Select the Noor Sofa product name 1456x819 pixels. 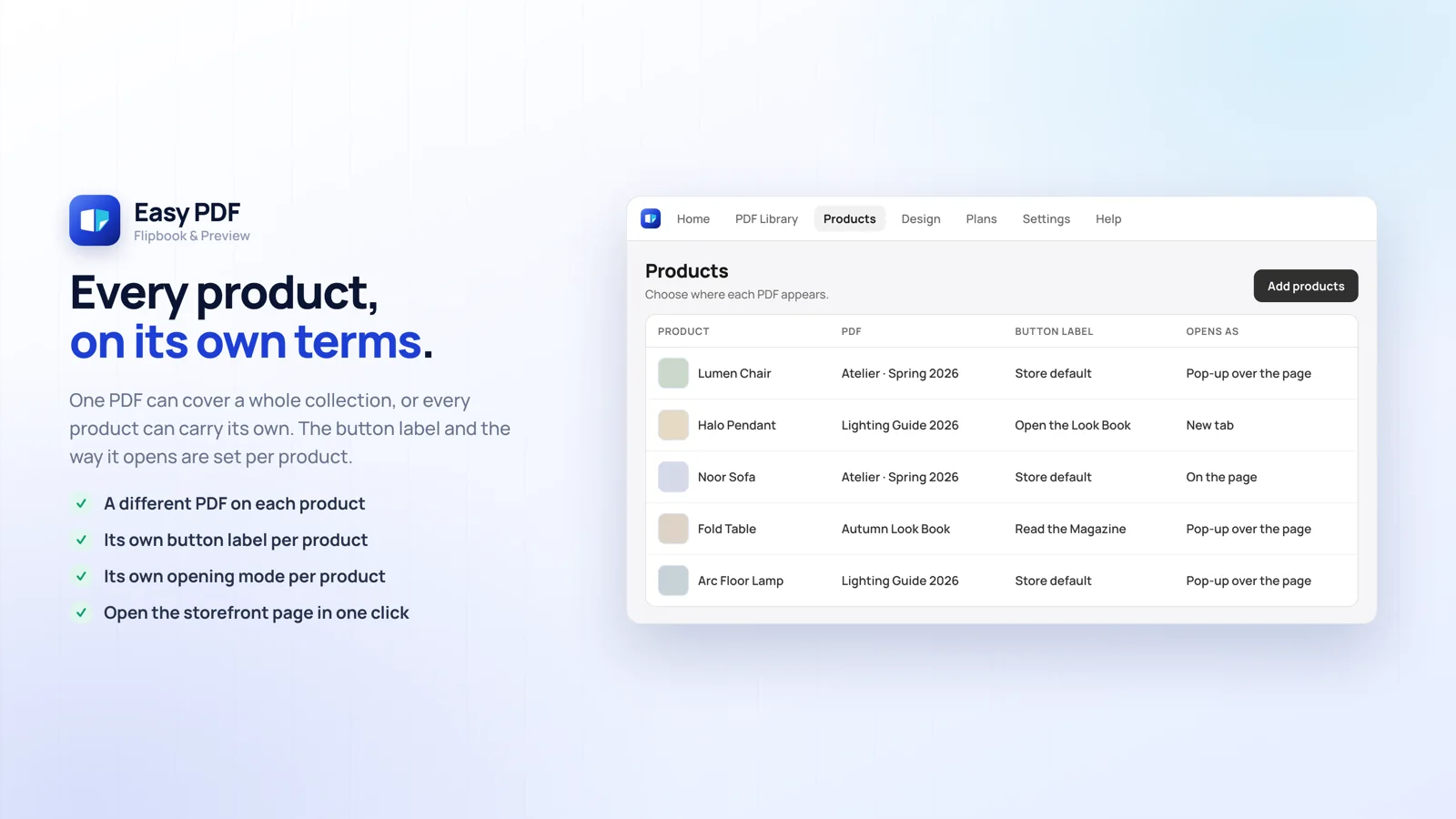(x=726, y=477)
